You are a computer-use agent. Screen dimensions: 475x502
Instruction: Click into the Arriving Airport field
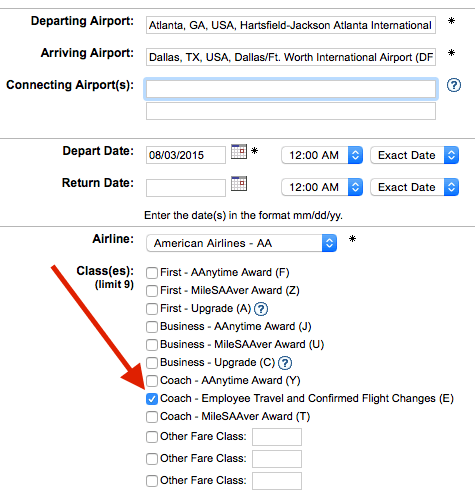click(x=291, y=57)
